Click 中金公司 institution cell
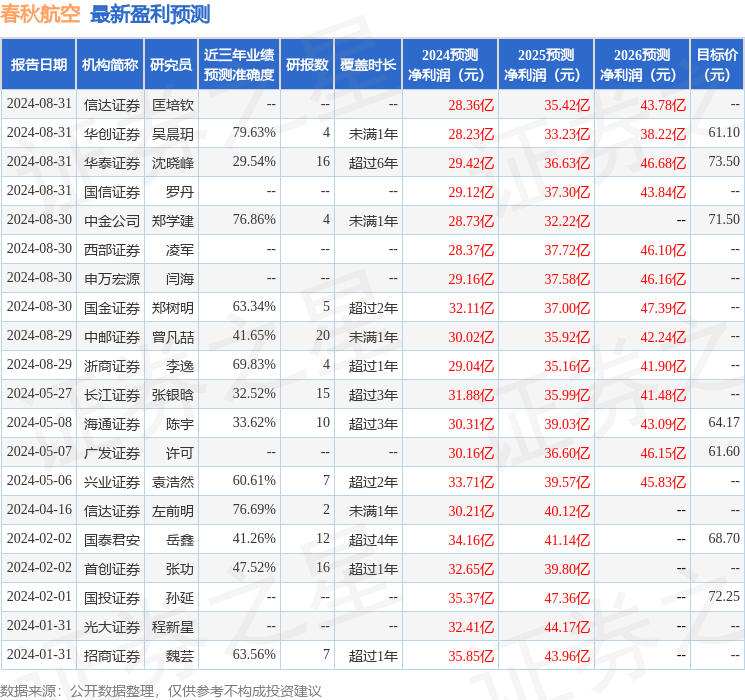The image size is (745, 700). point(112,221)
